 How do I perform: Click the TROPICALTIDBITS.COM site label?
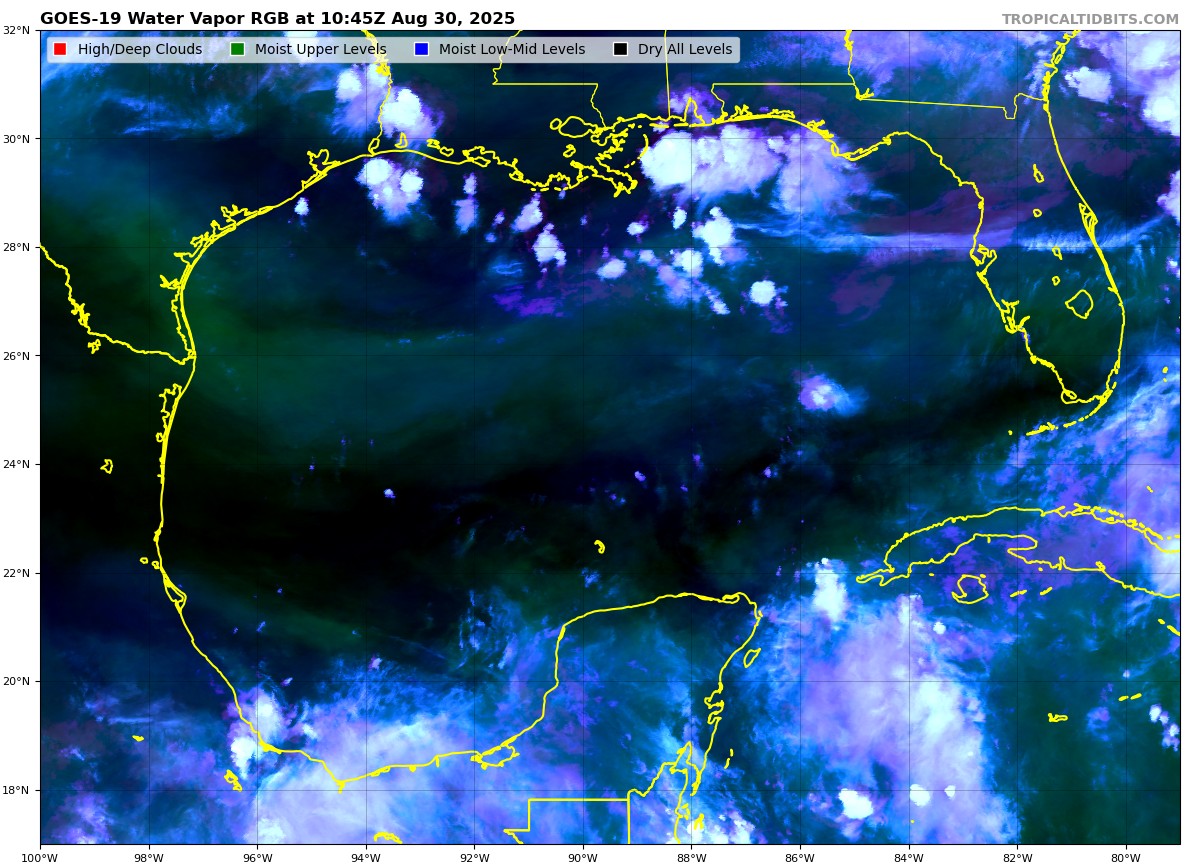point(1090,19)
